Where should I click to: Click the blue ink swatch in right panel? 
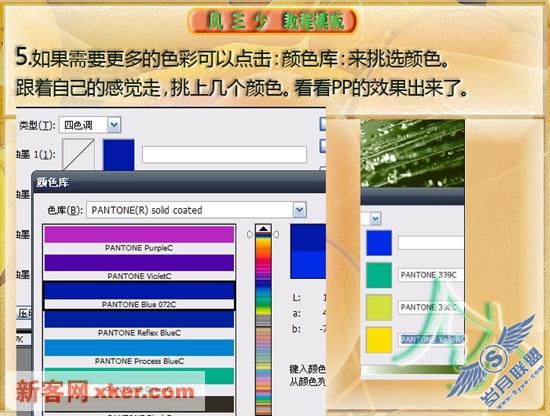[379, 243]
